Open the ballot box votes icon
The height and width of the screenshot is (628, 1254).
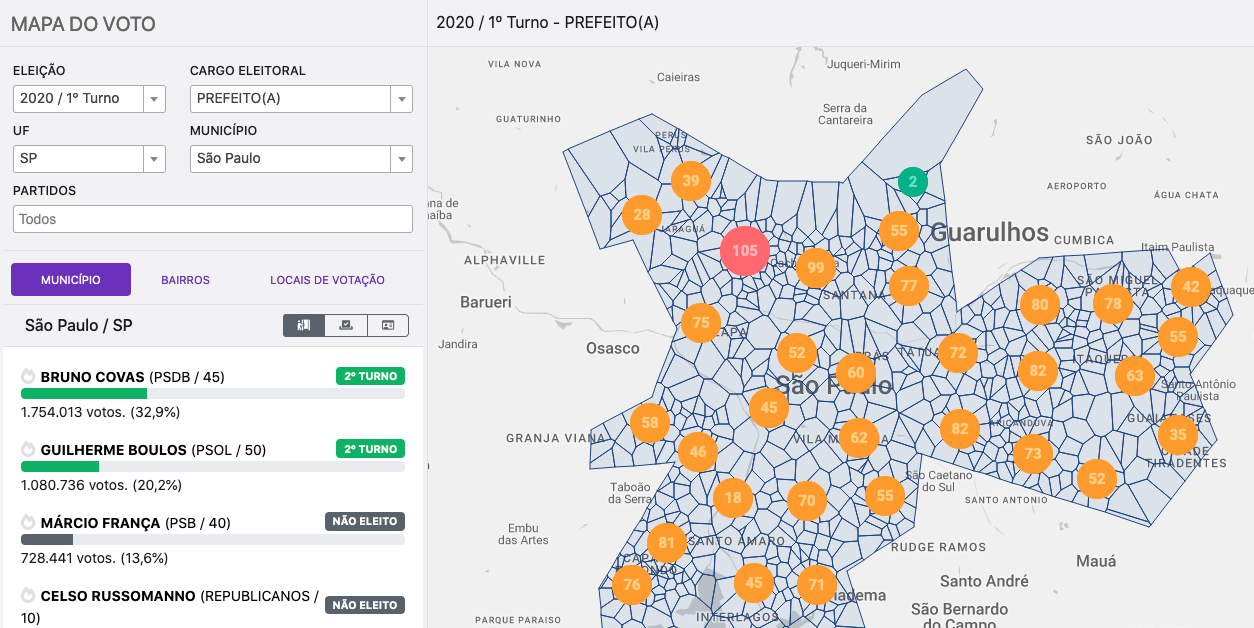coord(346,325)
